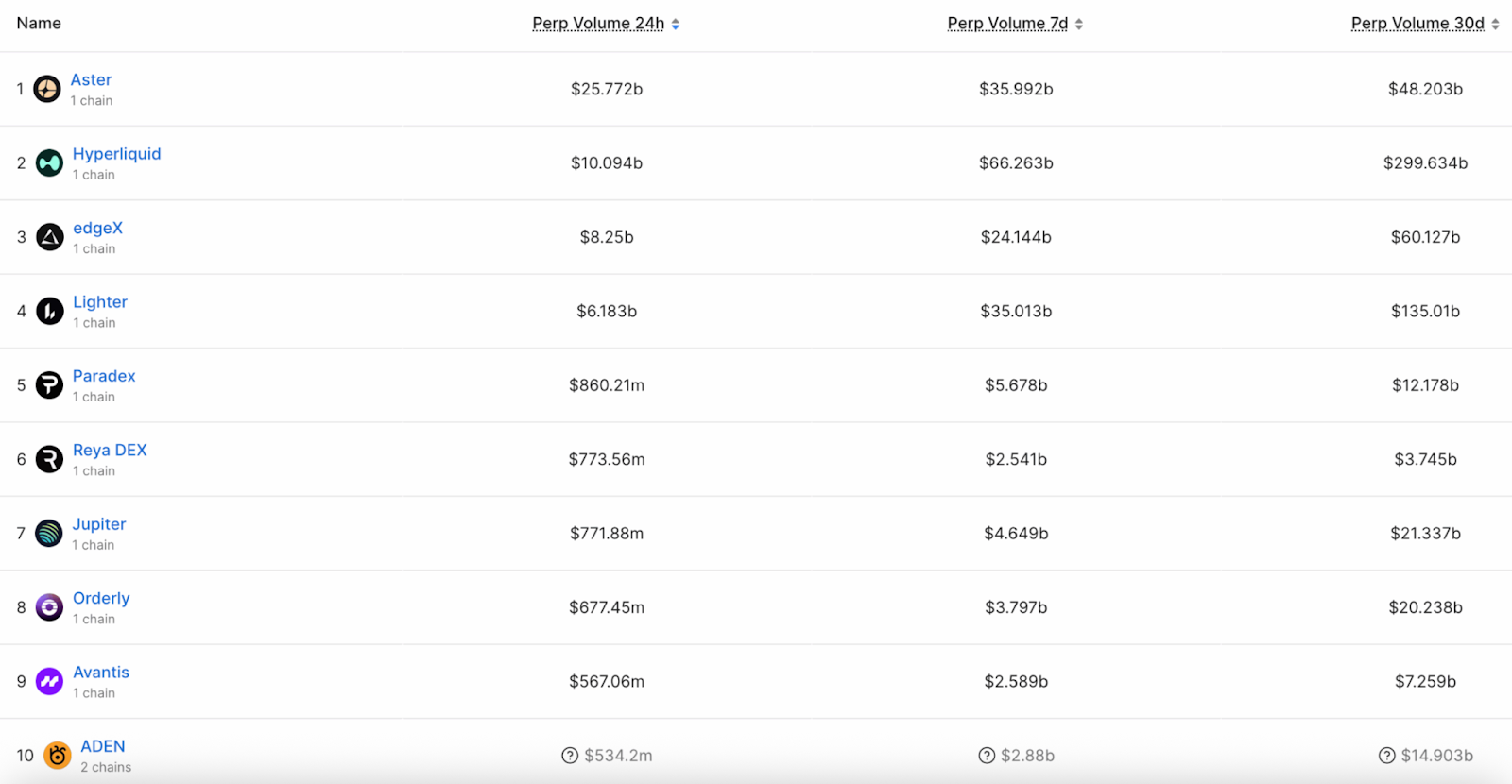Click the '2 chains' label under ADEN

[x=104, y=767]
